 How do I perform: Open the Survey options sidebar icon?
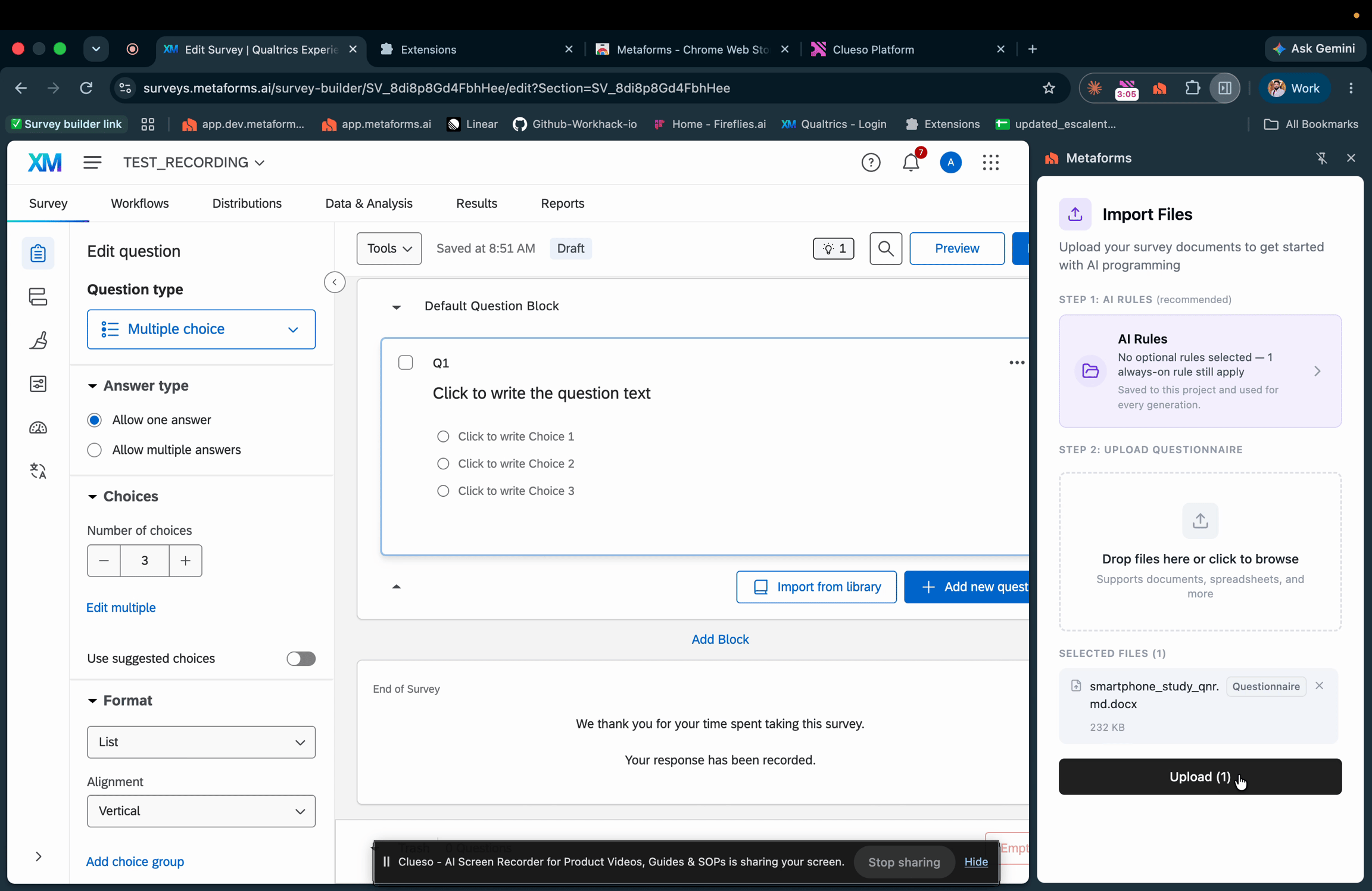click(38, 384)
